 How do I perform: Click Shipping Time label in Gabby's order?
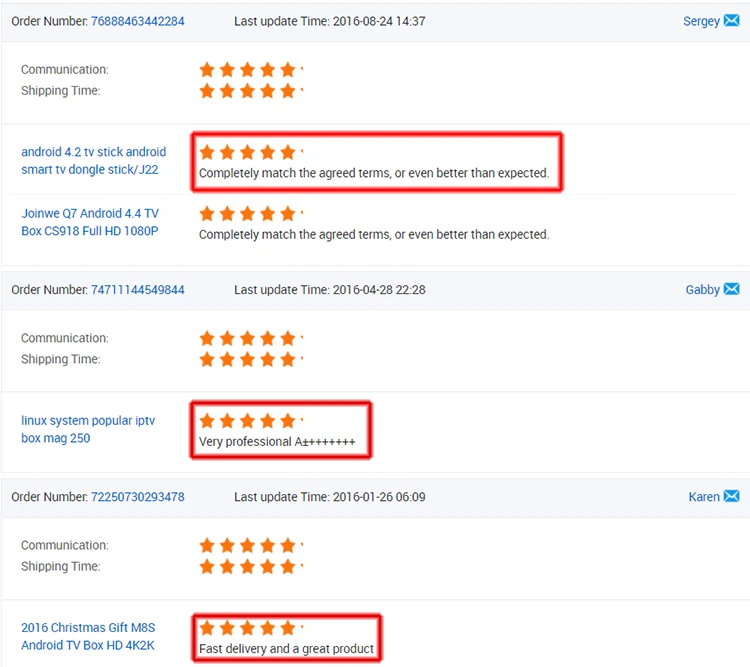(61, 359)
